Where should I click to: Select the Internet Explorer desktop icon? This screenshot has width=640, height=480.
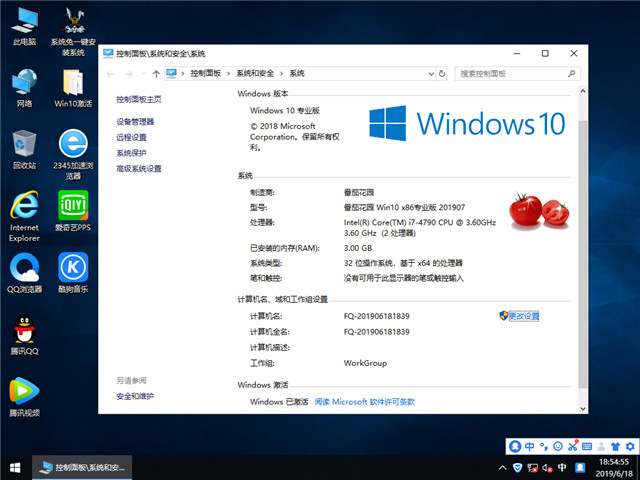point(24,216)
